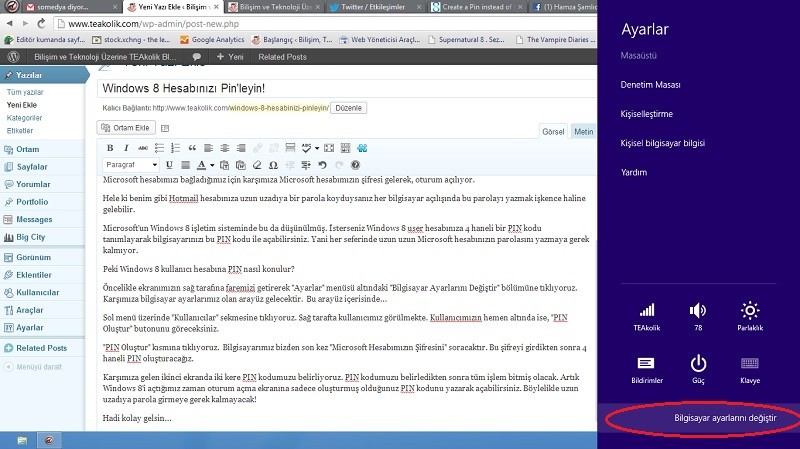Open the Yorumlar sidebar menu
Viewport: 800px width, 449px height.
43,184
